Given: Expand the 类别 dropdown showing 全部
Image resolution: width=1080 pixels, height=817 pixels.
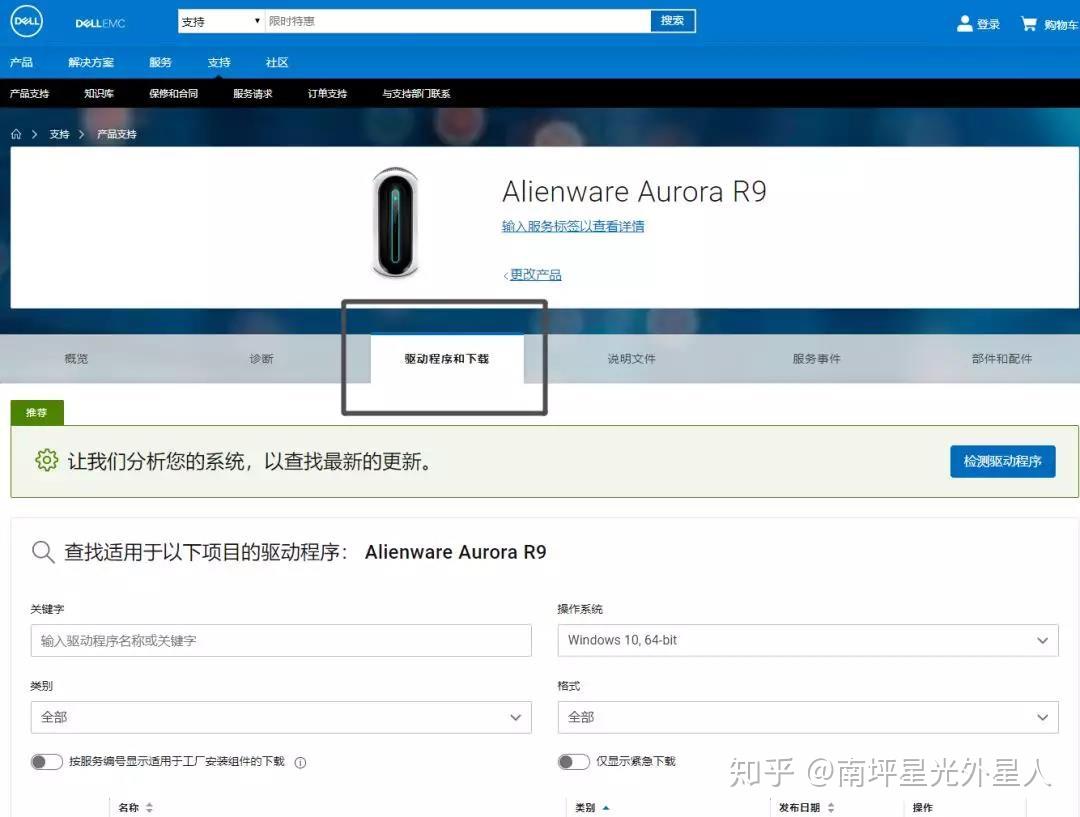Looking at the screenshot, I should (x=281, y=717).
